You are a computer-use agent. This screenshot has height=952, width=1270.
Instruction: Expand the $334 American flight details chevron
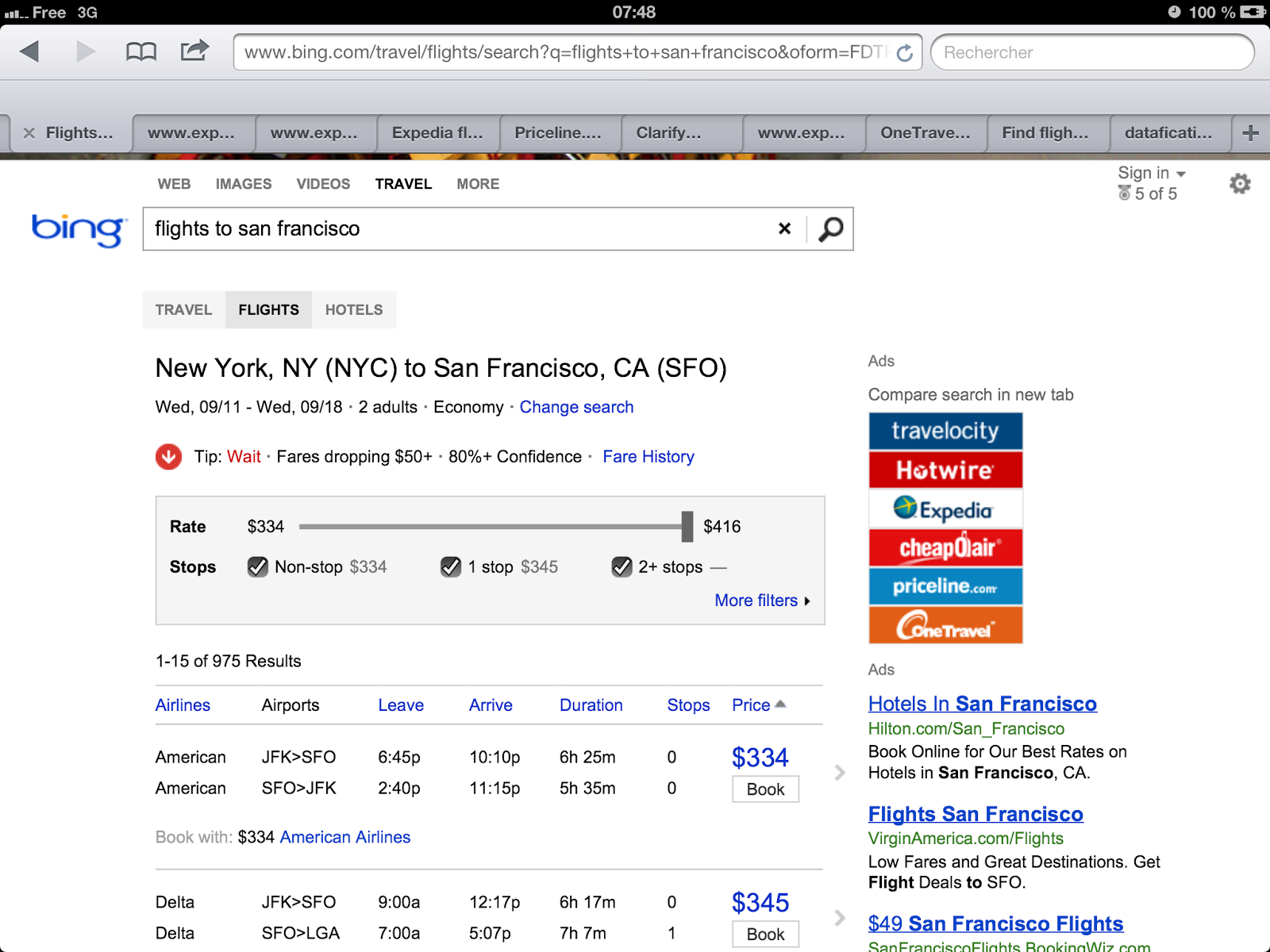tap(840, 773)
